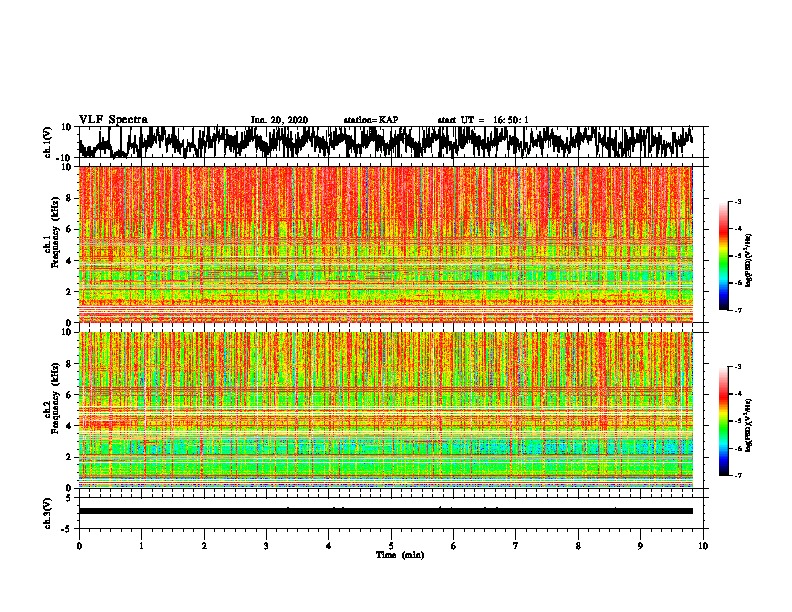792x612 pixels.
Task: Click the "Time (min)" axis label
Action: [x=400, y=555]
